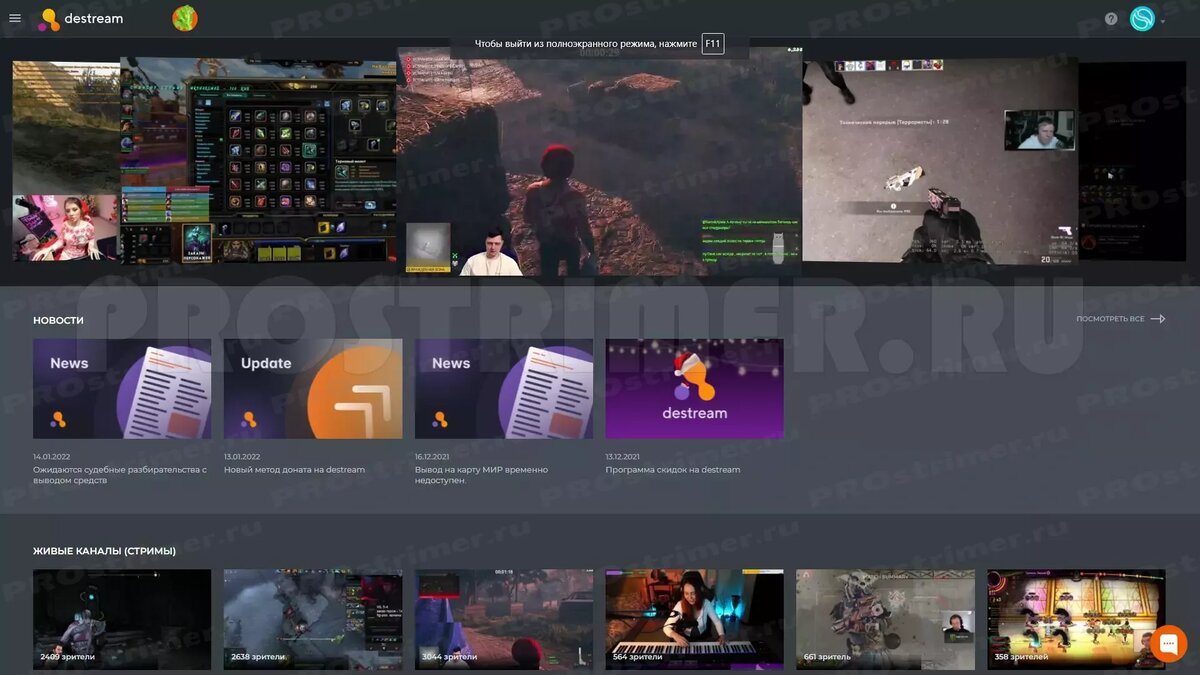
Task: Select the center featured stream in carousel
Action: [599, 161]
